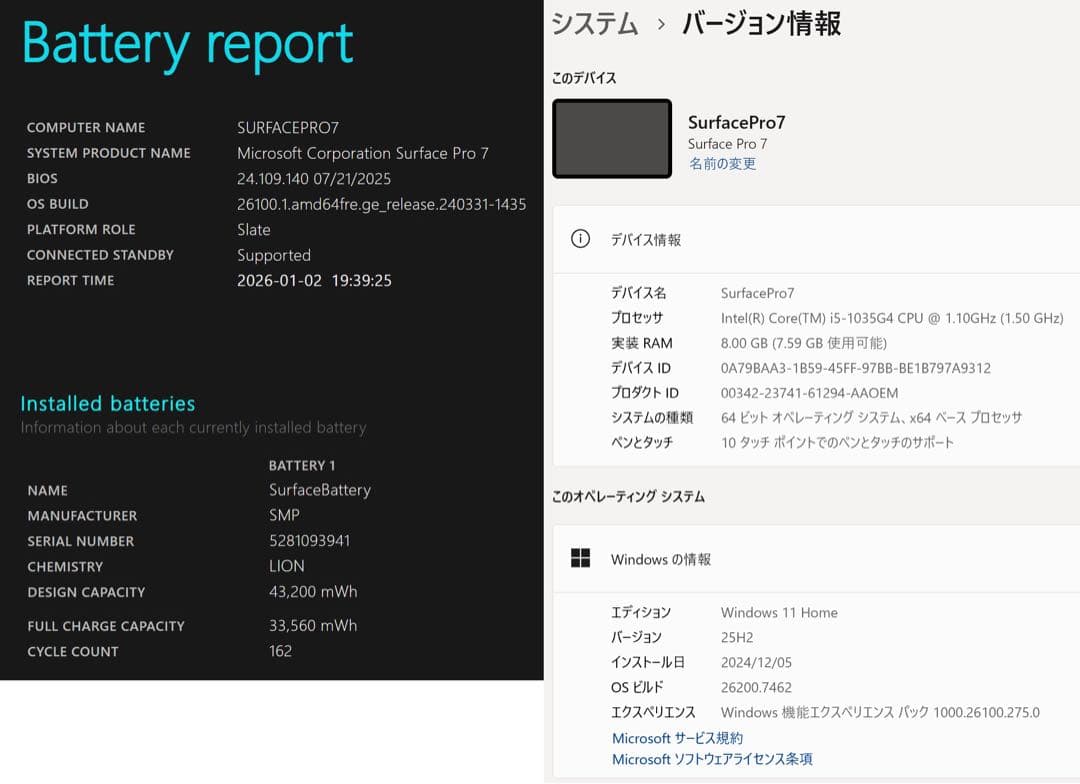Select battery serial number 5281093941
The height and width of the screenshot is (784, 1080).
(309, 541)
